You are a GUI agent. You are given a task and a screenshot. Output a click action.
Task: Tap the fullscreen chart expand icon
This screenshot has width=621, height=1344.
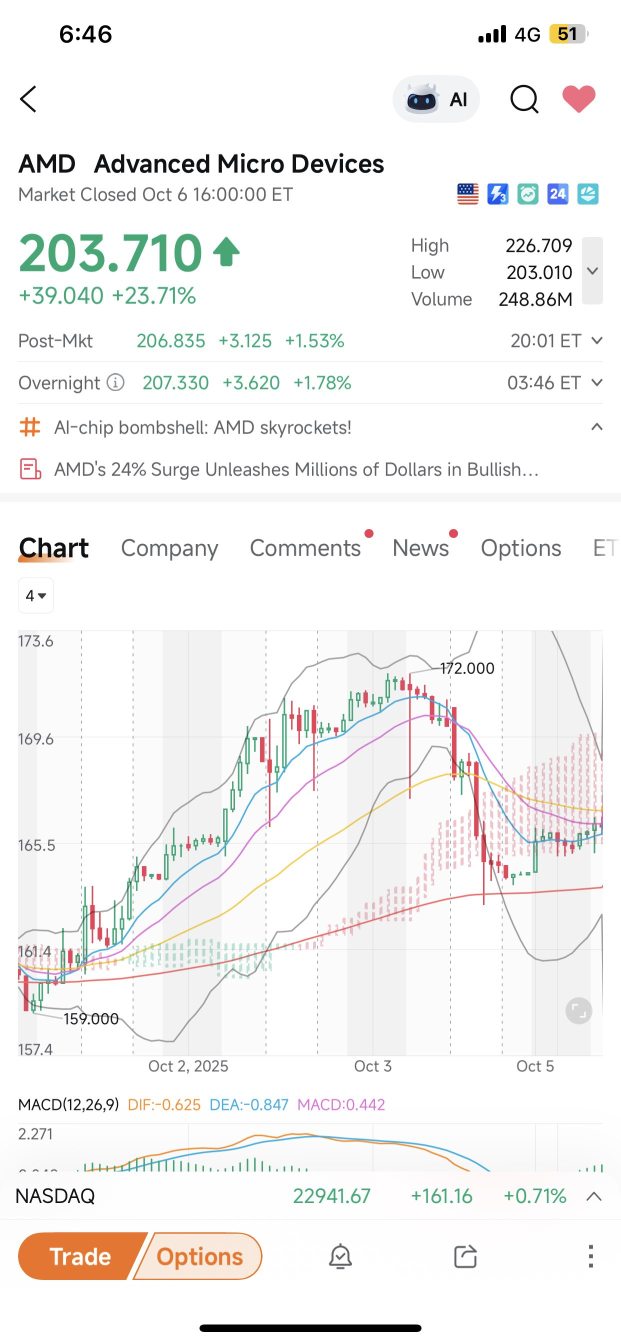click(x=578, y=1011)
